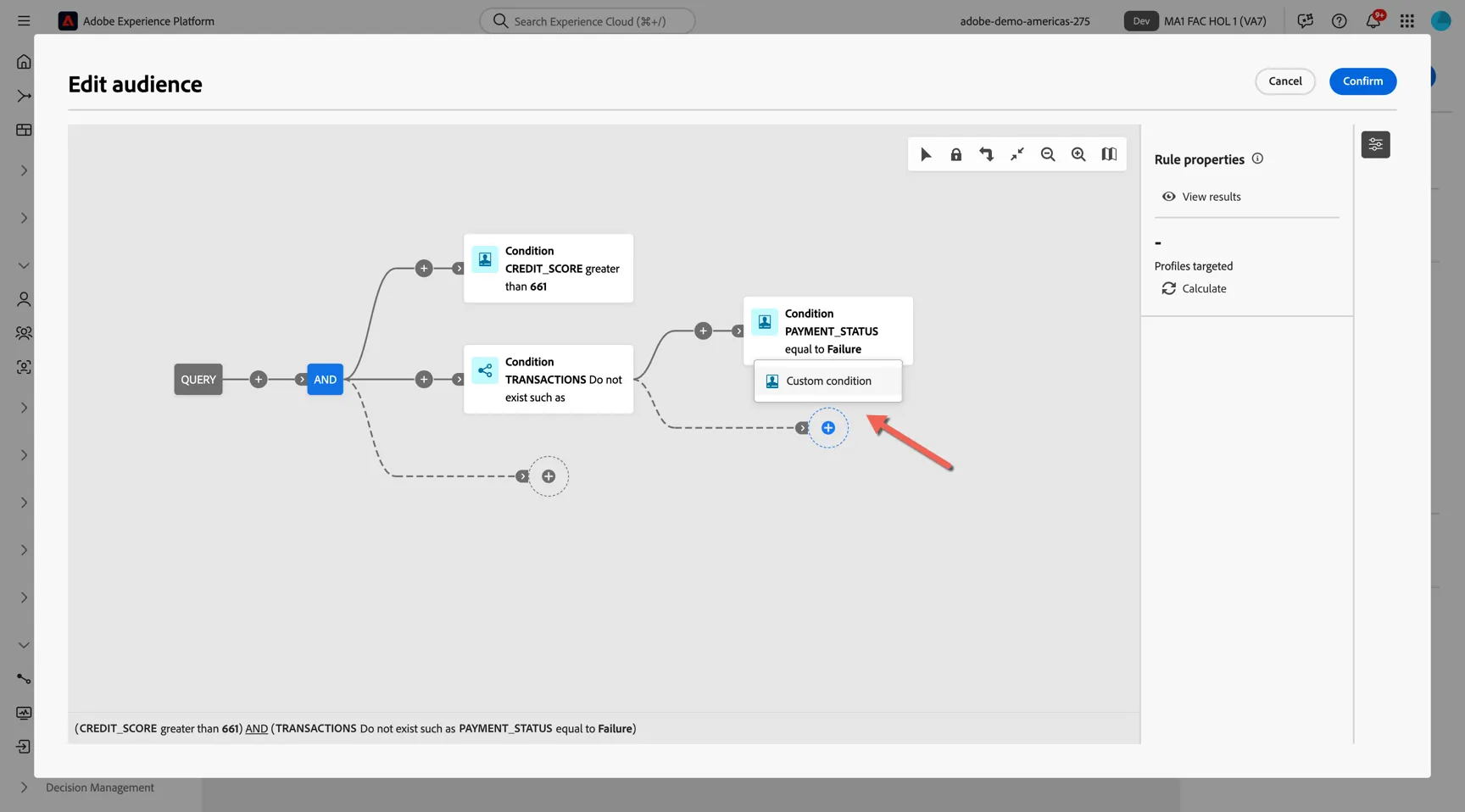Open the audiences group icon in sidebar

(x=24, y=333)
